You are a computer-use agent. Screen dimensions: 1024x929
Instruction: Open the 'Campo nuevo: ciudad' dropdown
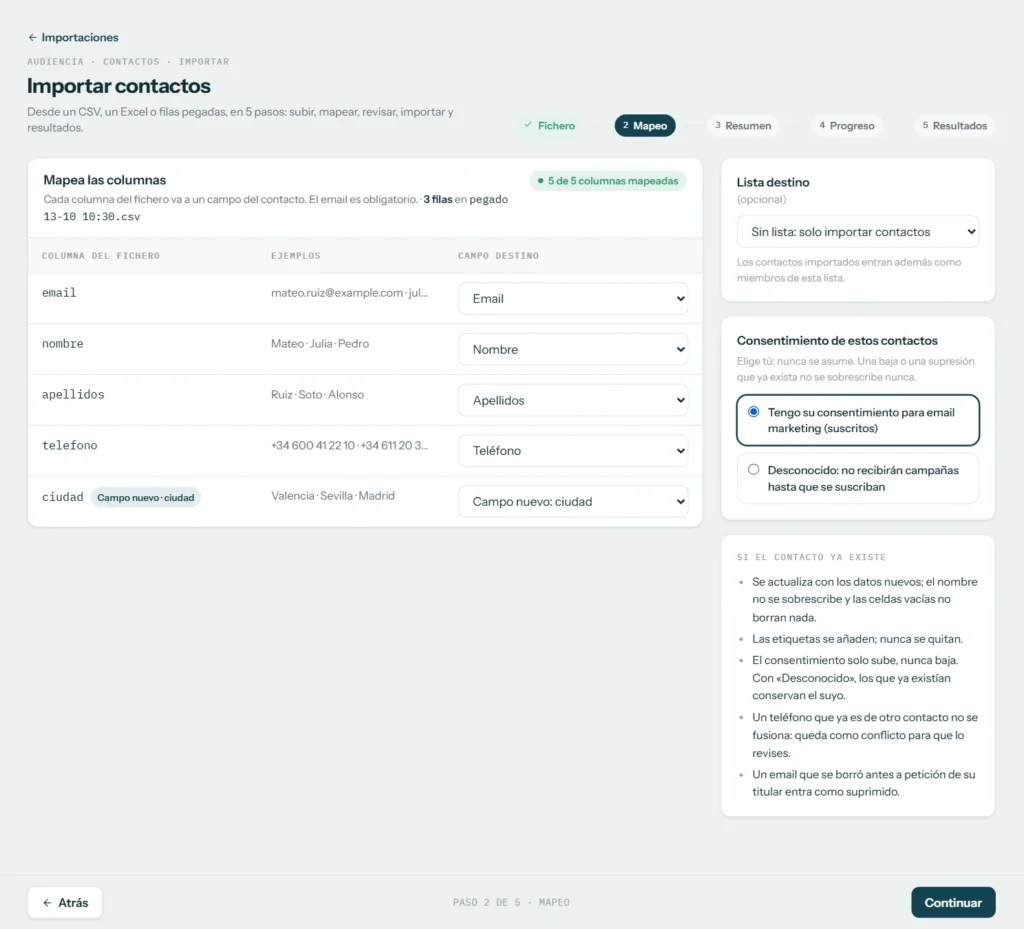(573, 501)
